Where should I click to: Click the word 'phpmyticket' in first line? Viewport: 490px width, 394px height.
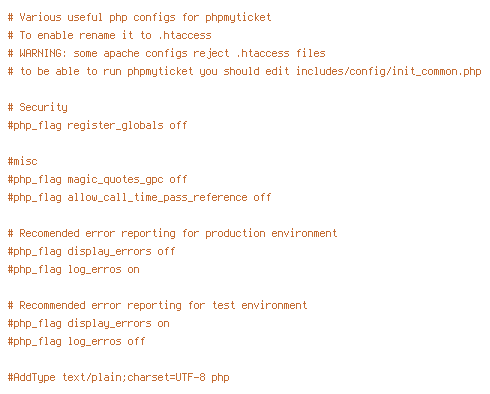238,17
